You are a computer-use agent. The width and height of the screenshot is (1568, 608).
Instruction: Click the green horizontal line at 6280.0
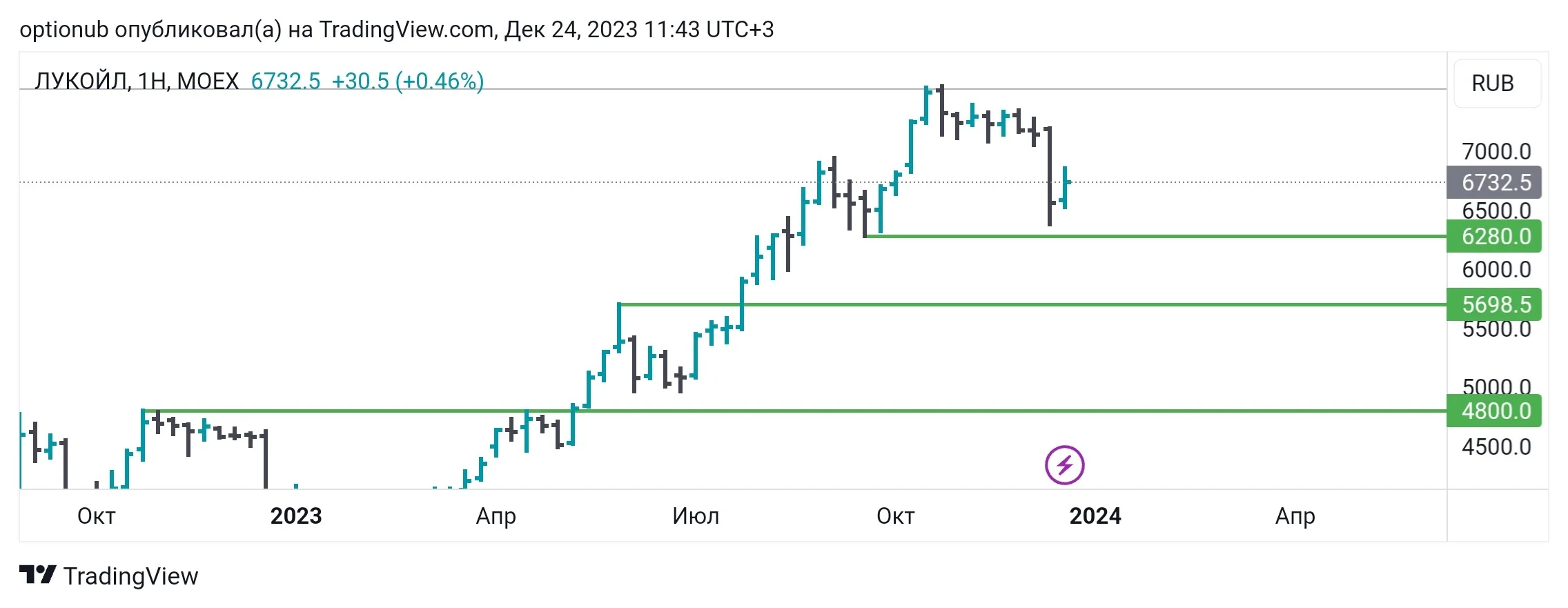click(1156, 236)
